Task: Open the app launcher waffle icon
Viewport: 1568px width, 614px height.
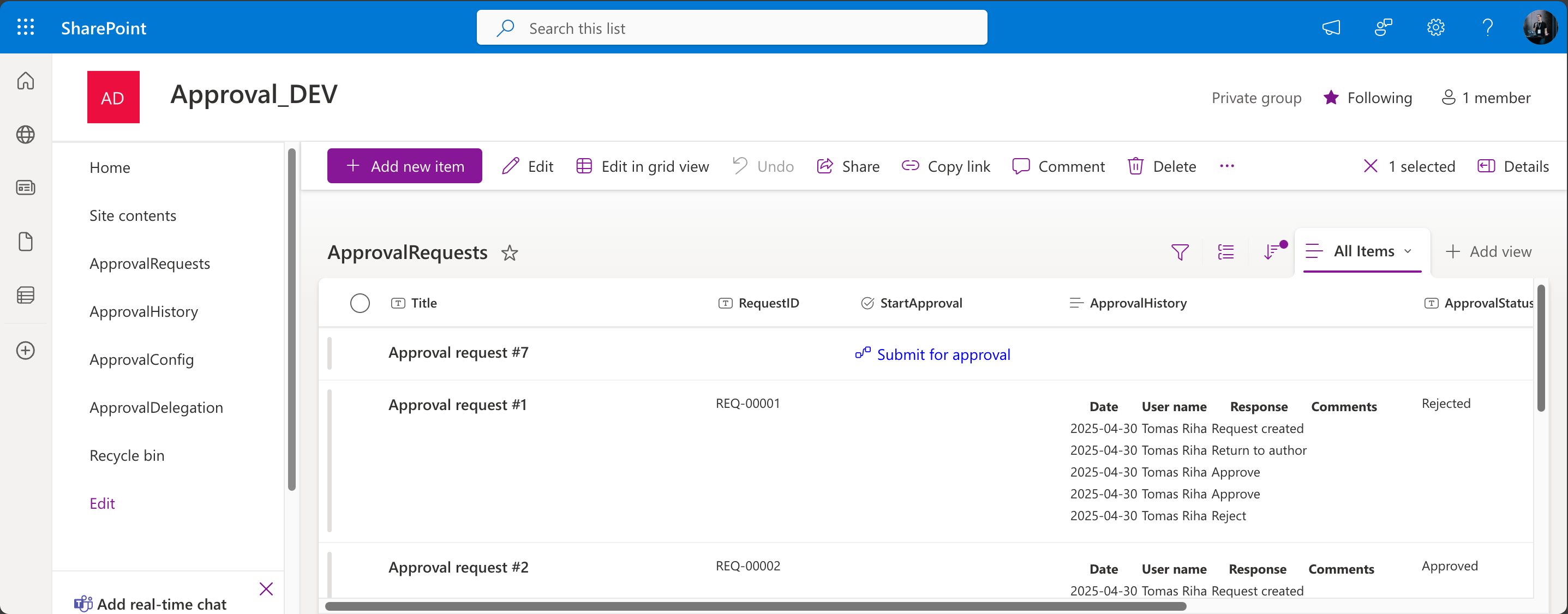Action: tap(26, 27)
